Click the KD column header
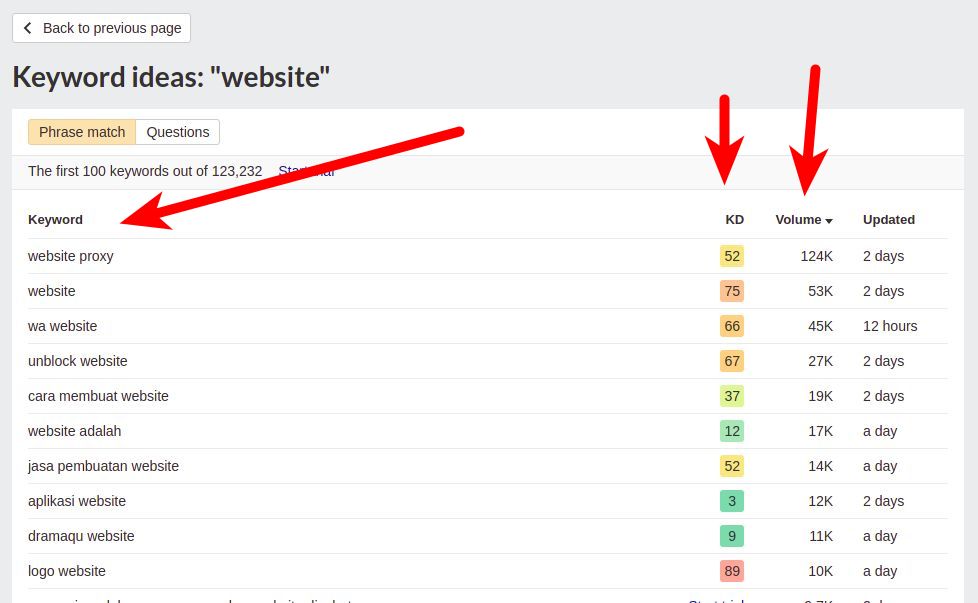Viewport: 978px width, 603px height. click(x=734, y=220)
